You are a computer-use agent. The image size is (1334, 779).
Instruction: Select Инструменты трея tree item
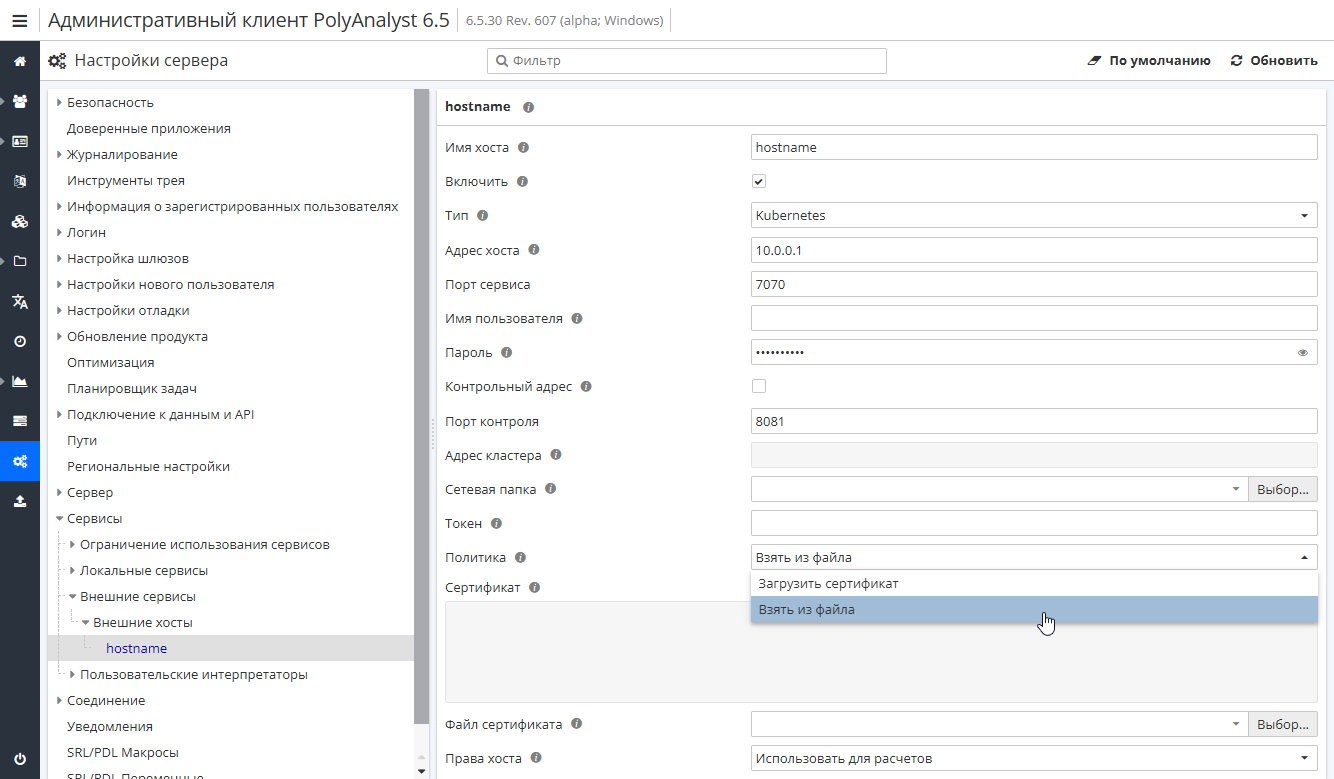(x=126, y=180)
